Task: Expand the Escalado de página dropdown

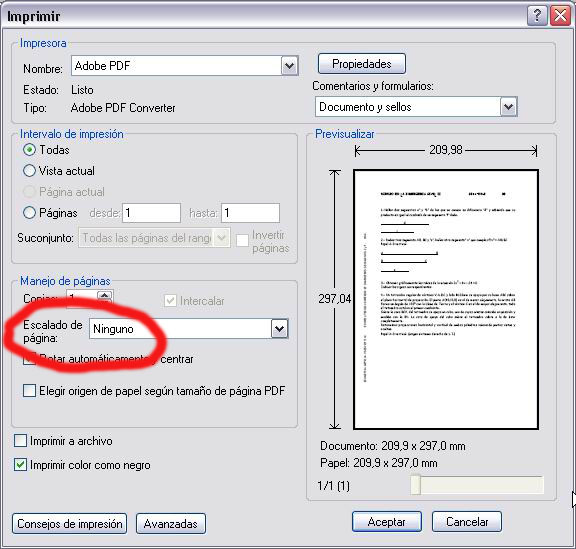Action: click(280, 329)
